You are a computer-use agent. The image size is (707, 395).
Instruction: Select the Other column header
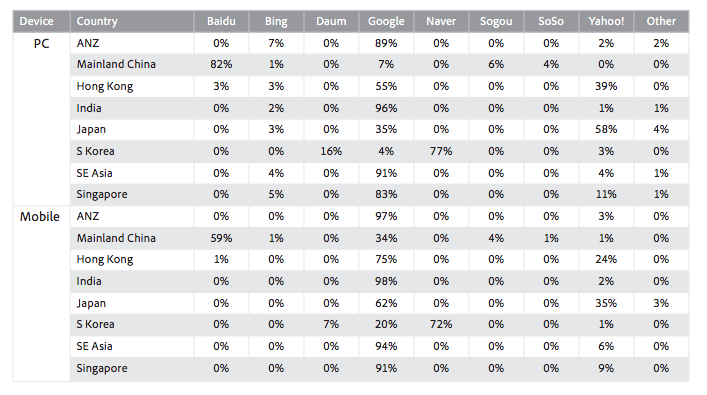point(661,21)
